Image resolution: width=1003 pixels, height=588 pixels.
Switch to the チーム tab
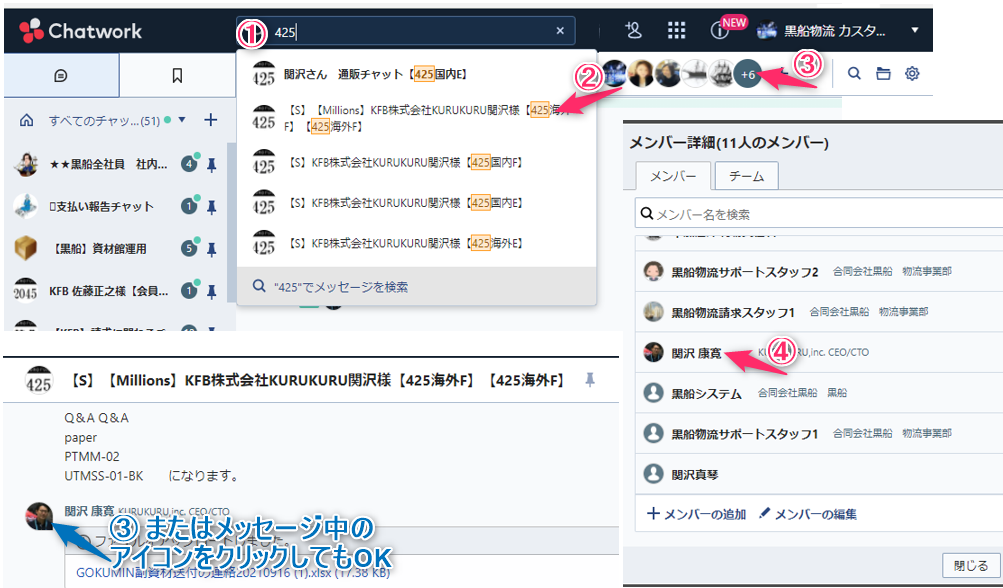[x=746, y=176]
